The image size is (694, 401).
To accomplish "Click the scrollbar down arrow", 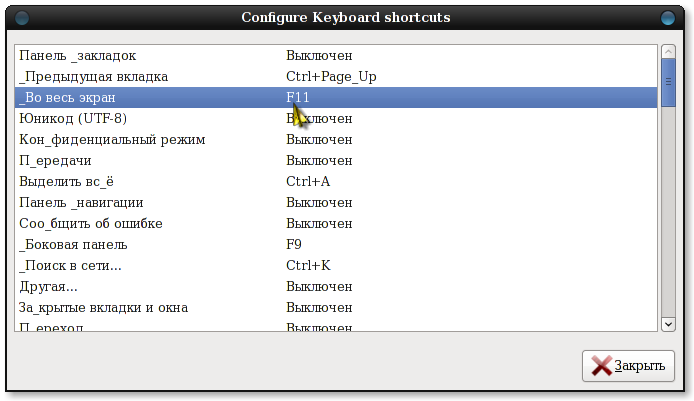I will click(x=668, y=324).
